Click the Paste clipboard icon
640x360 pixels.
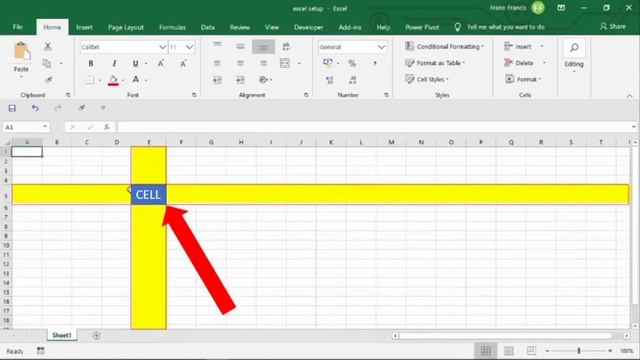[x=22, y=52]
